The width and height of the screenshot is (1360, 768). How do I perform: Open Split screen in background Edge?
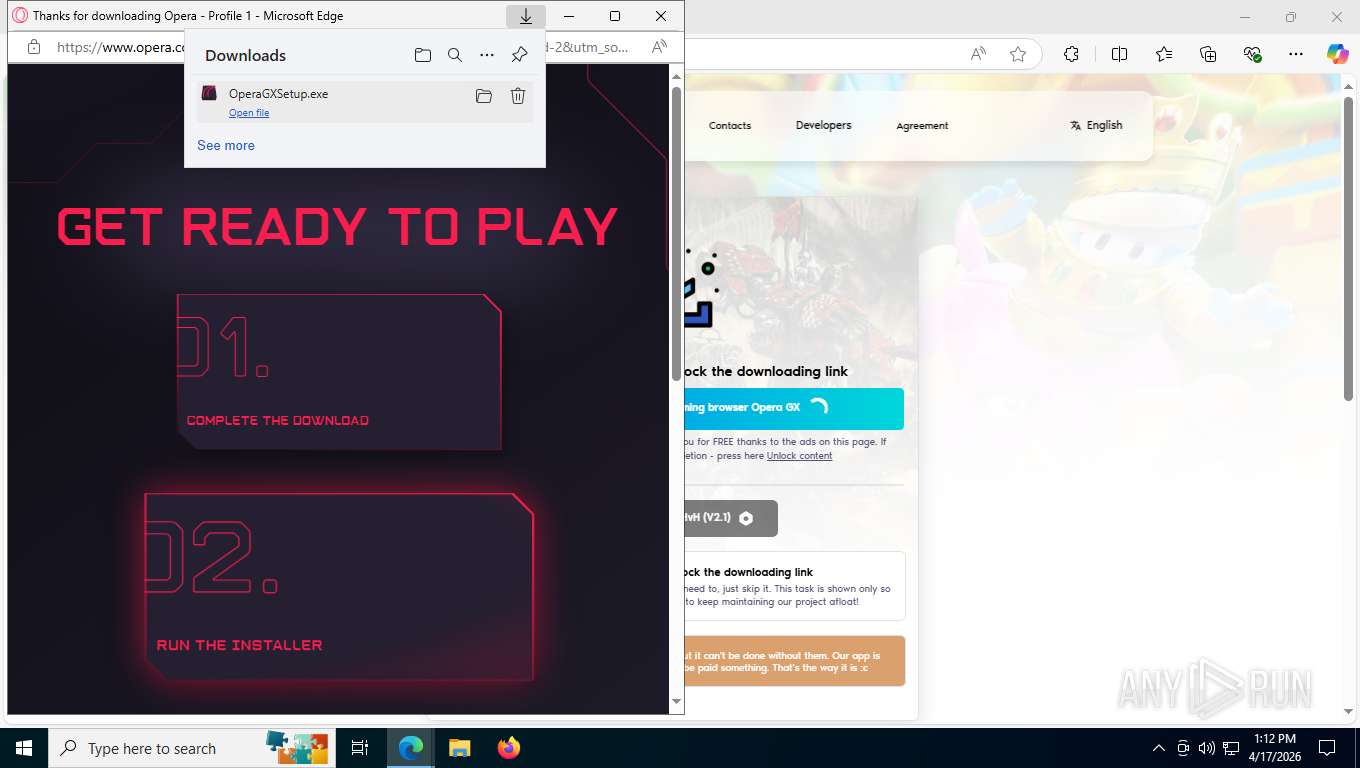tap(1120, 54)
